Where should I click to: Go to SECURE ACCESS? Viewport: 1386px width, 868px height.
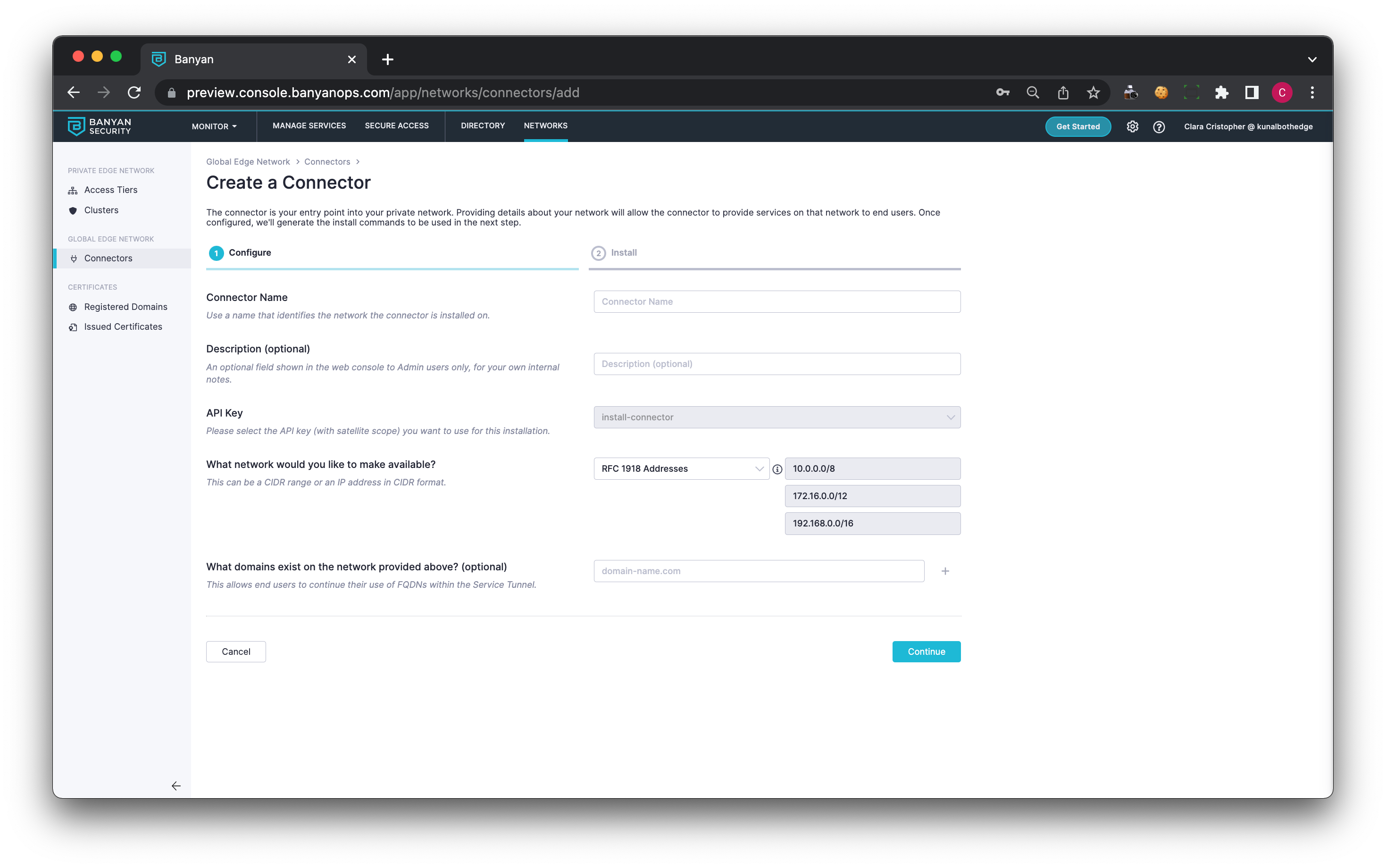[x=397, y=125]
